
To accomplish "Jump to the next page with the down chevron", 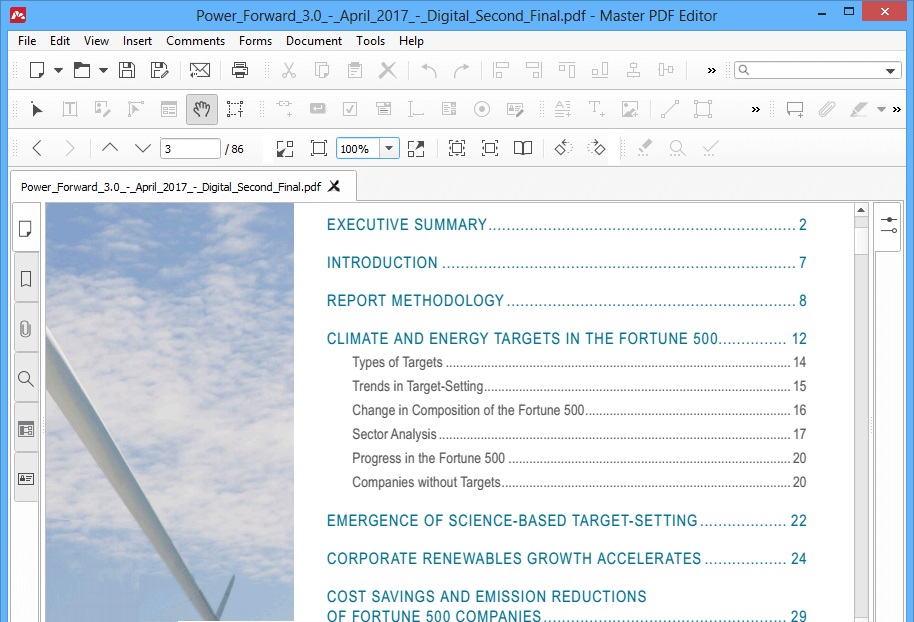I will (143, 148).
